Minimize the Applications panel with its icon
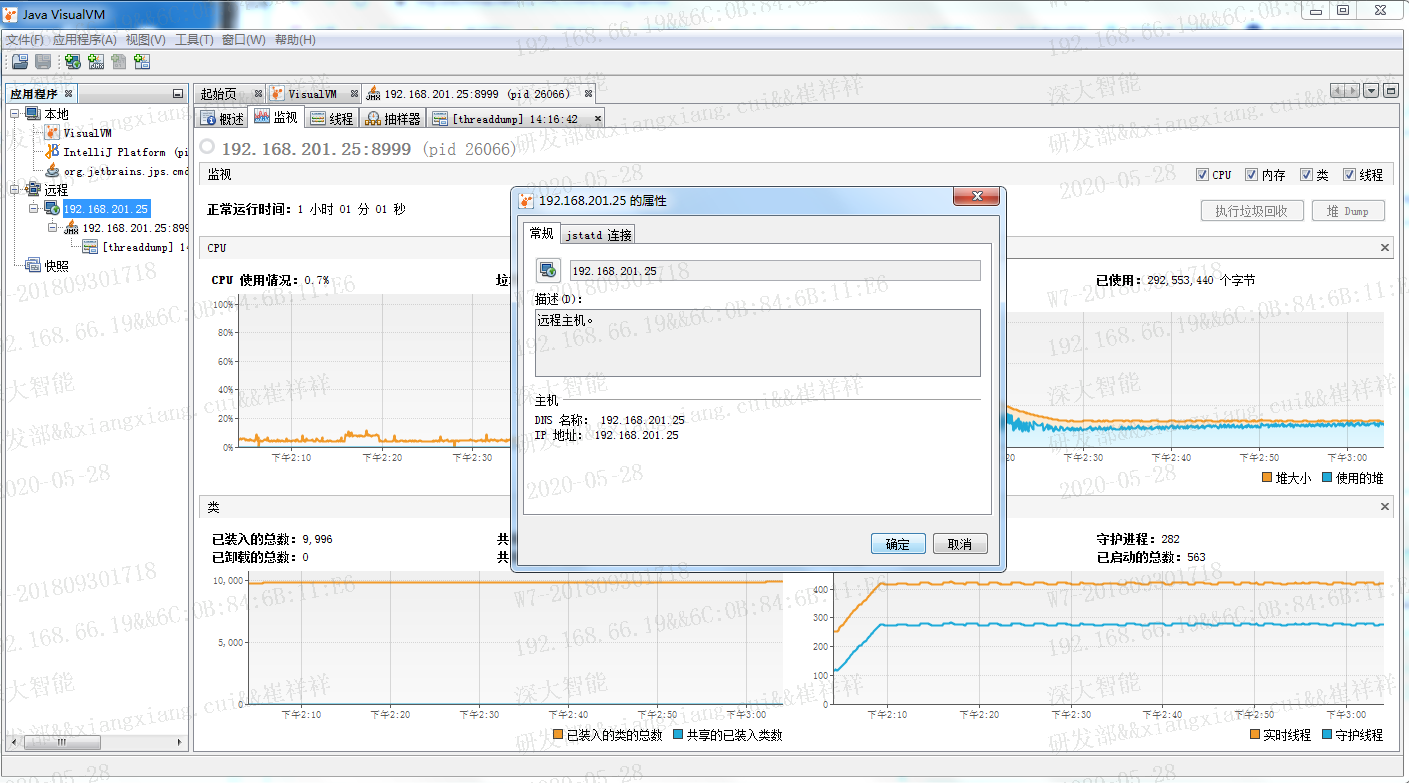This screenshot has height=783, width=1409. click(178, 94)
